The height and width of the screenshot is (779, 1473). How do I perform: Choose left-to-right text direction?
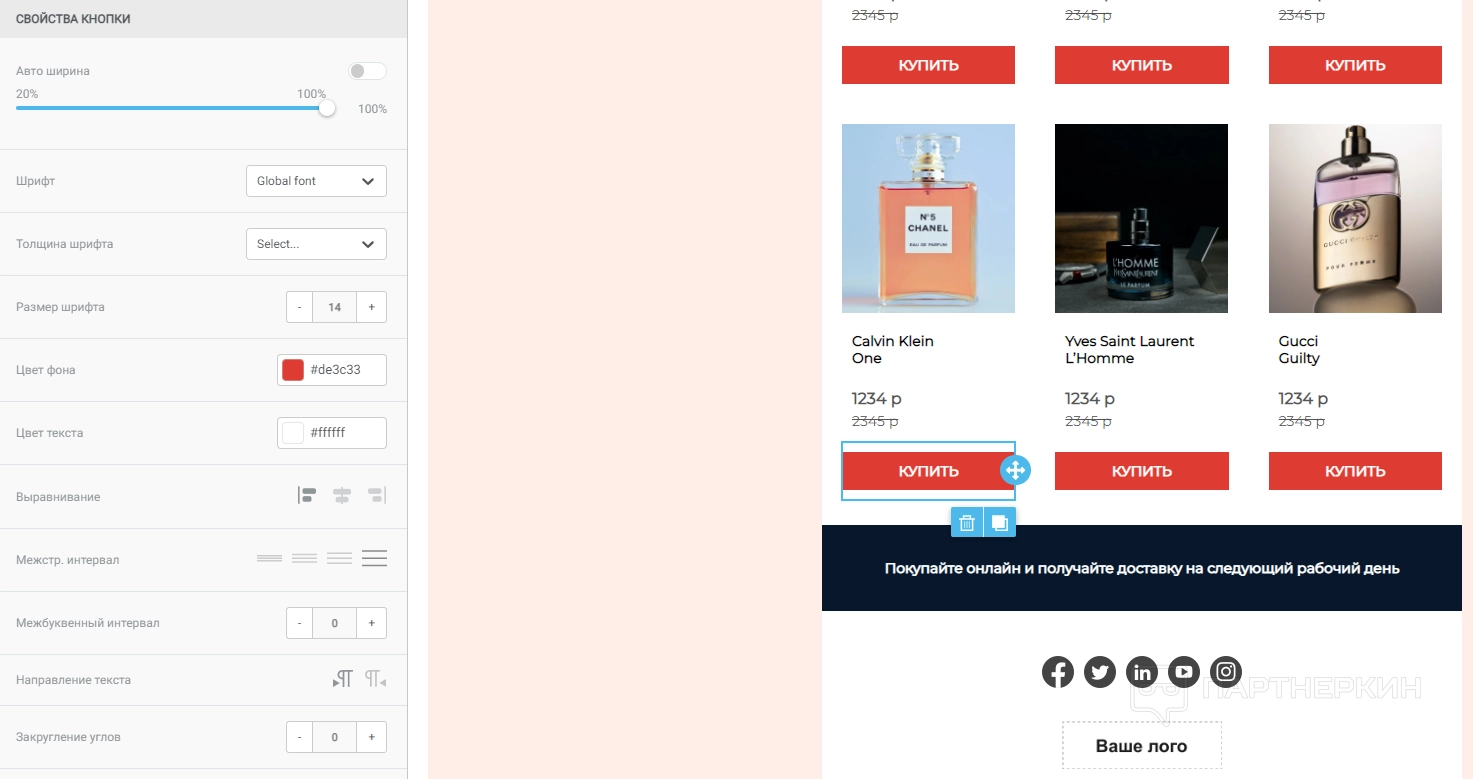(342, 680)
